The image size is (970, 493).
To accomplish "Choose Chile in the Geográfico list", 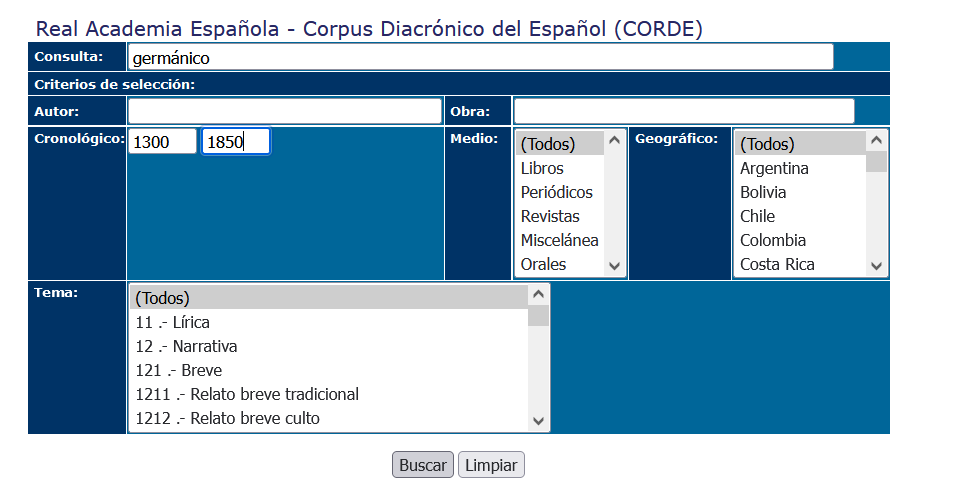I will tap(757, 216).
